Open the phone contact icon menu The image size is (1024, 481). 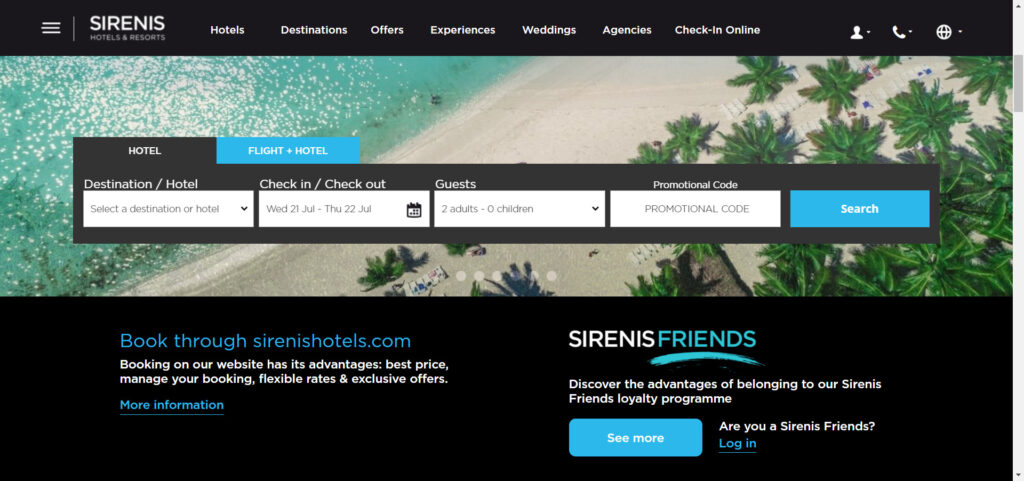[902, 32]
